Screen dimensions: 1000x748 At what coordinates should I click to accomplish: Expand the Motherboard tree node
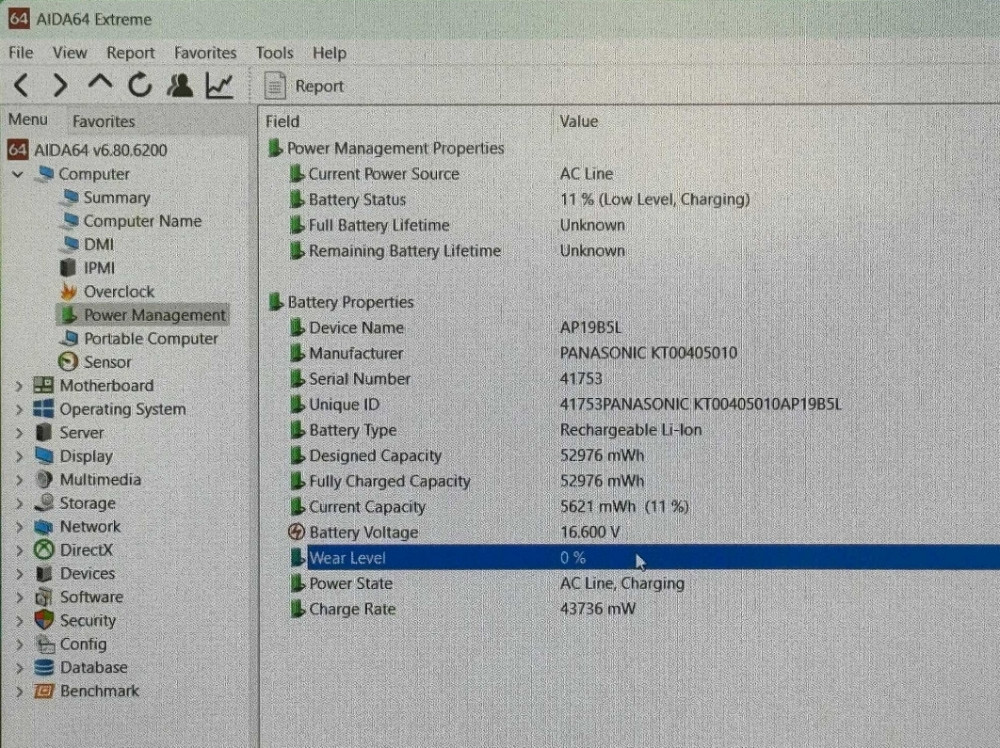point(18,386)
